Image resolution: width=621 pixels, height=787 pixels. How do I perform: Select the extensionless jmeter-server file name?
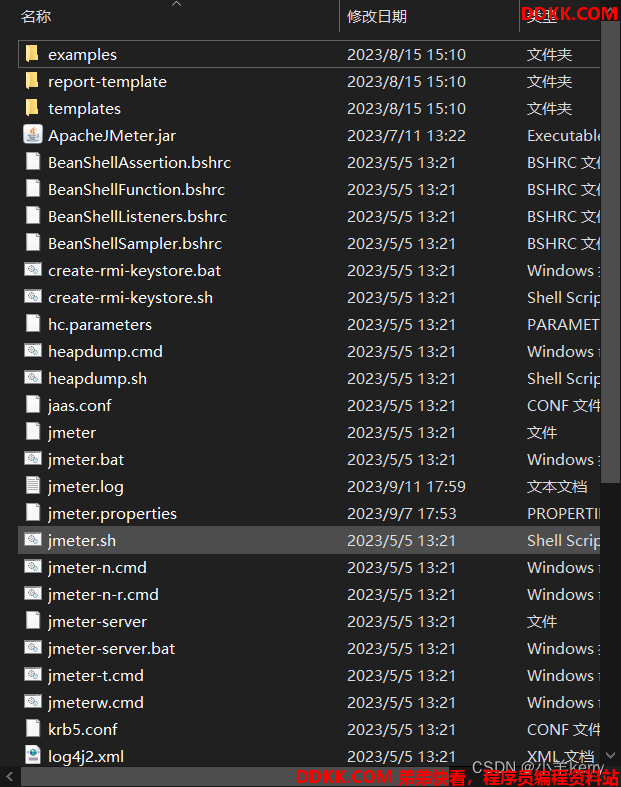point(97,622)
